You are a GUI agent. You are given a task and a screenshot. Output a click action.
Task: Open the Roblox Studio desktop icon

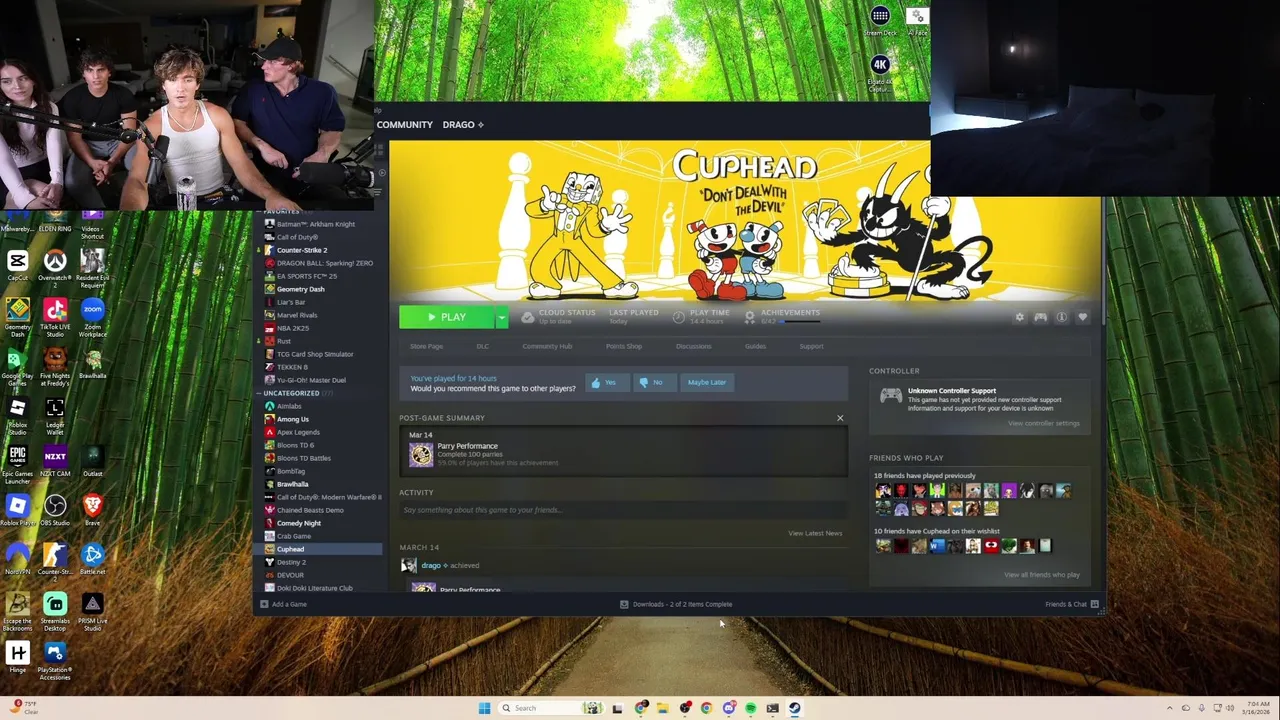click(x=17, y=415)
